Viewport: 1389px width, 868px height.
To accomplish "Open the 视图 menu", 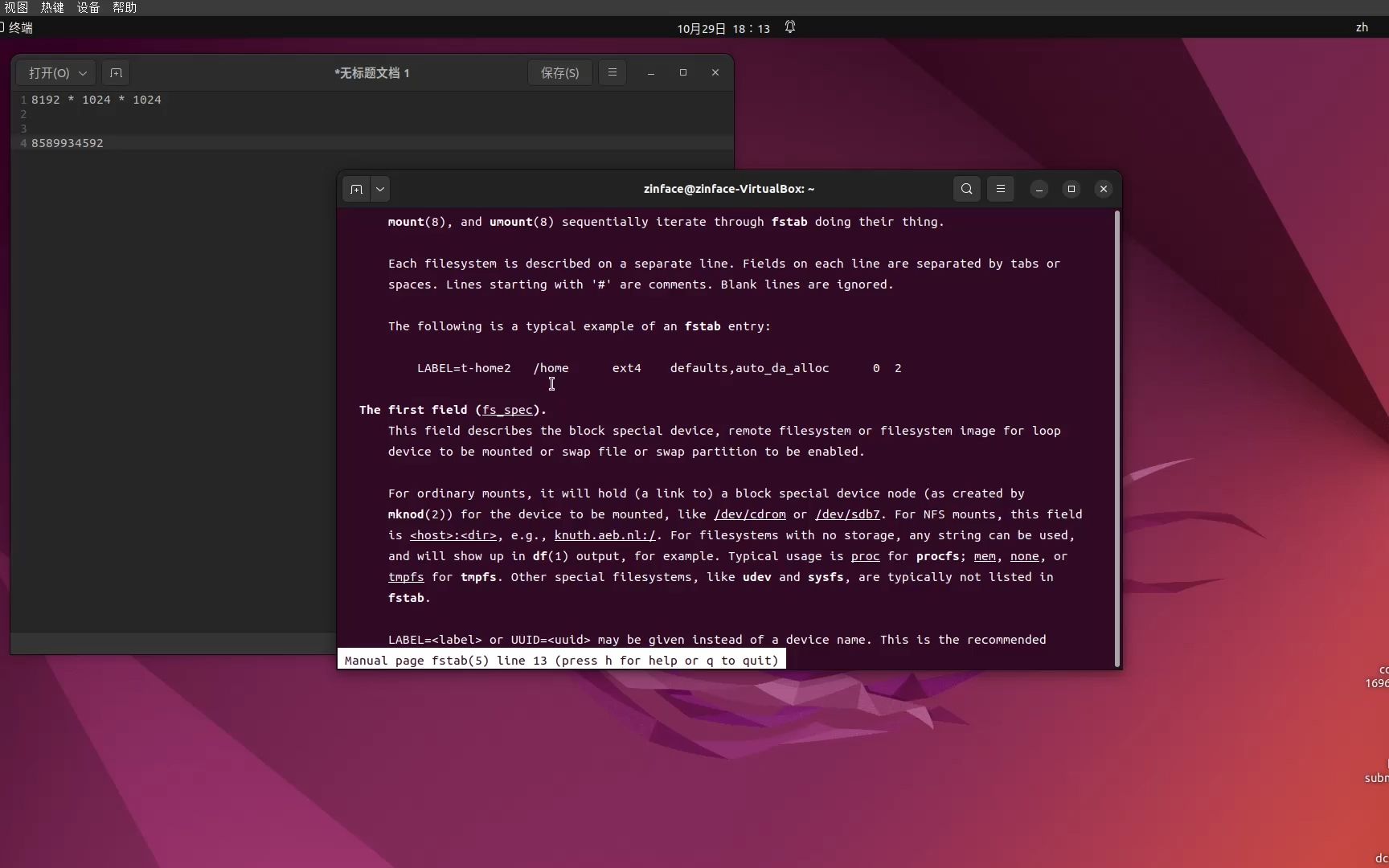I will point(14,7).
